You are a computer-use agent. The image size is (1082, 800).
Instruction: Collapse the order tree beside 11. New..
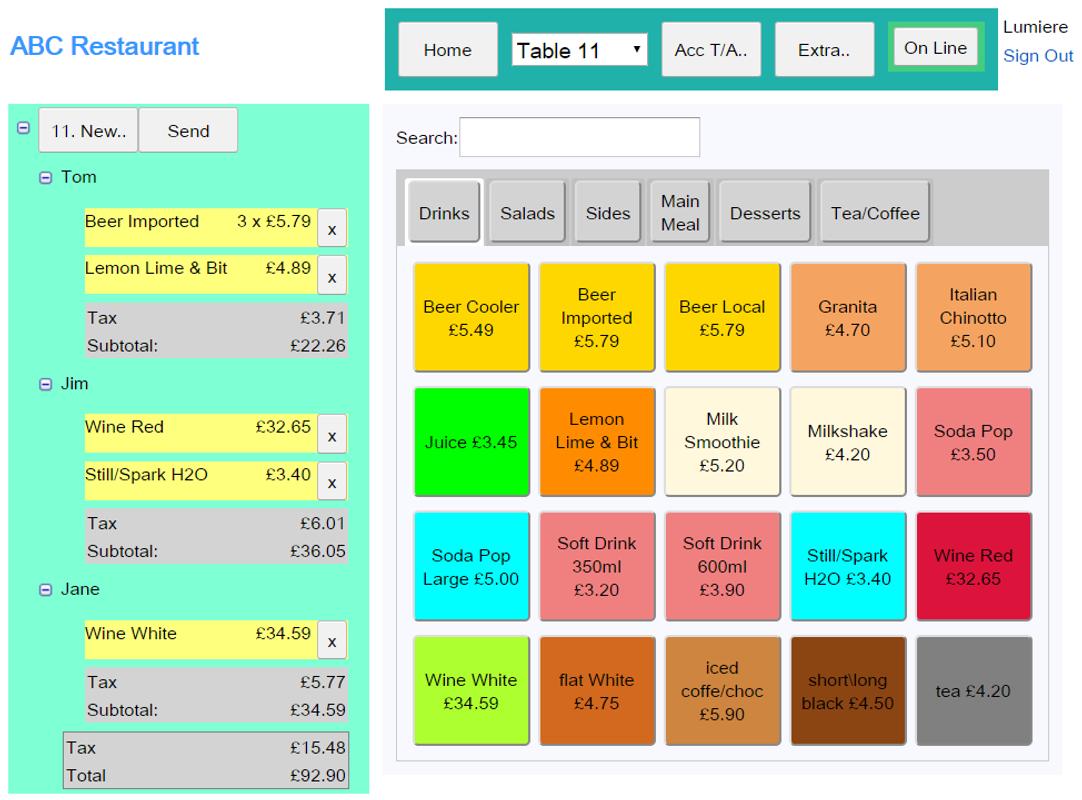[23, 128]
